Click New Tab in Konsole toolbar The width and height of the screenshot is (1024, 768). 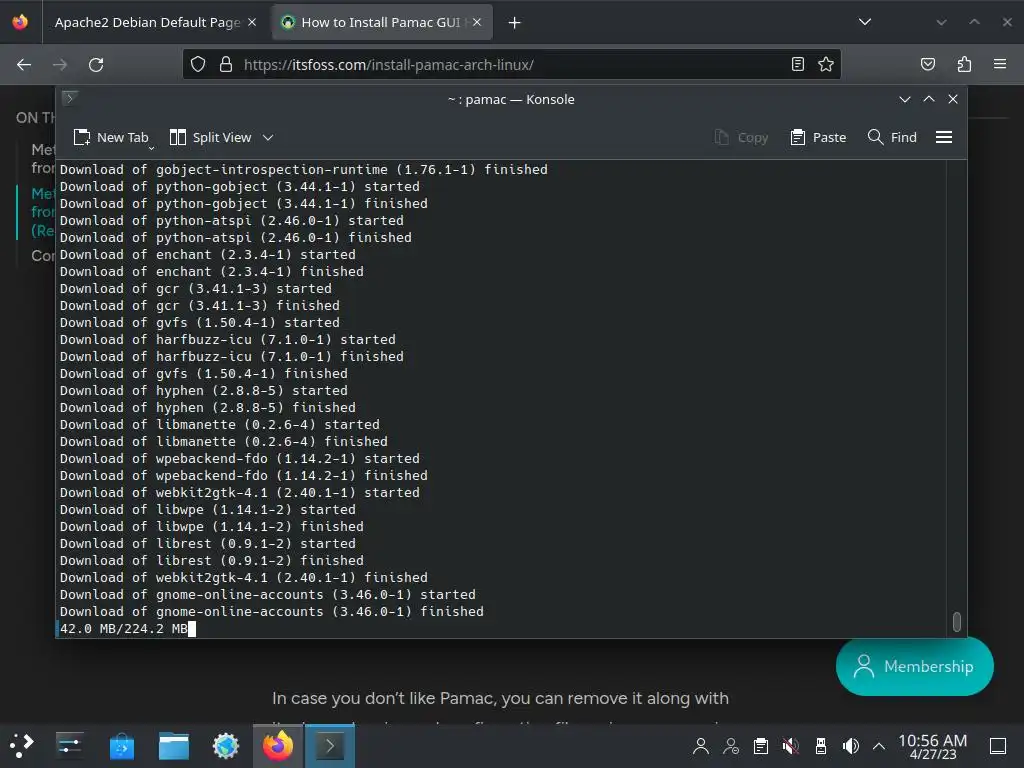click(x=111, y=137)
